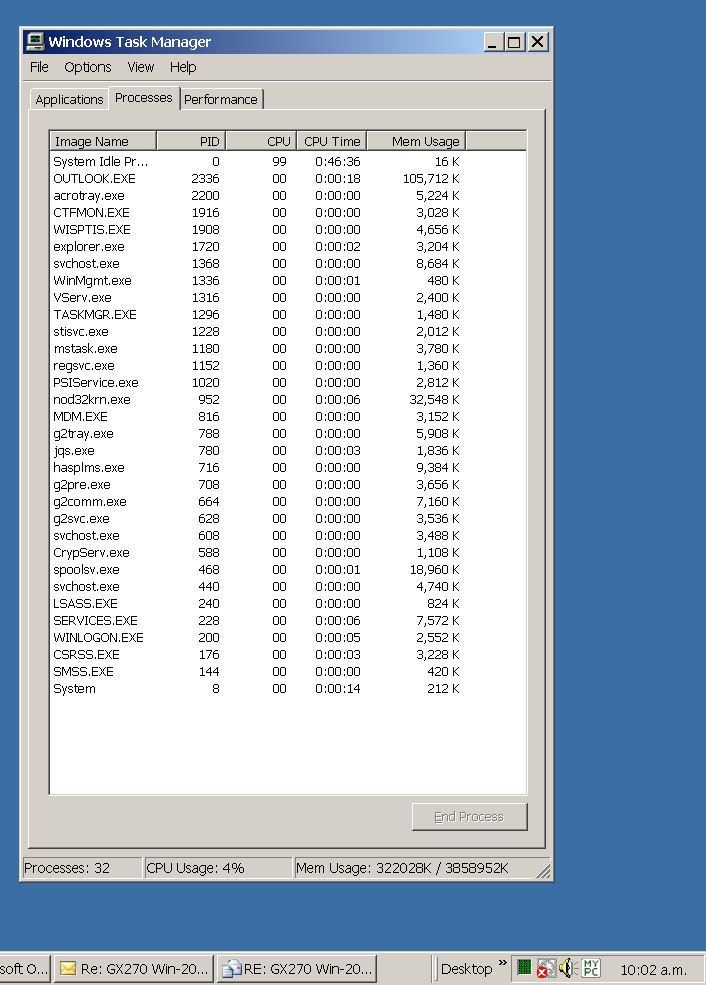706x985 pixels.
Task: Switch to the Applications tab
Action: point(69,99)
